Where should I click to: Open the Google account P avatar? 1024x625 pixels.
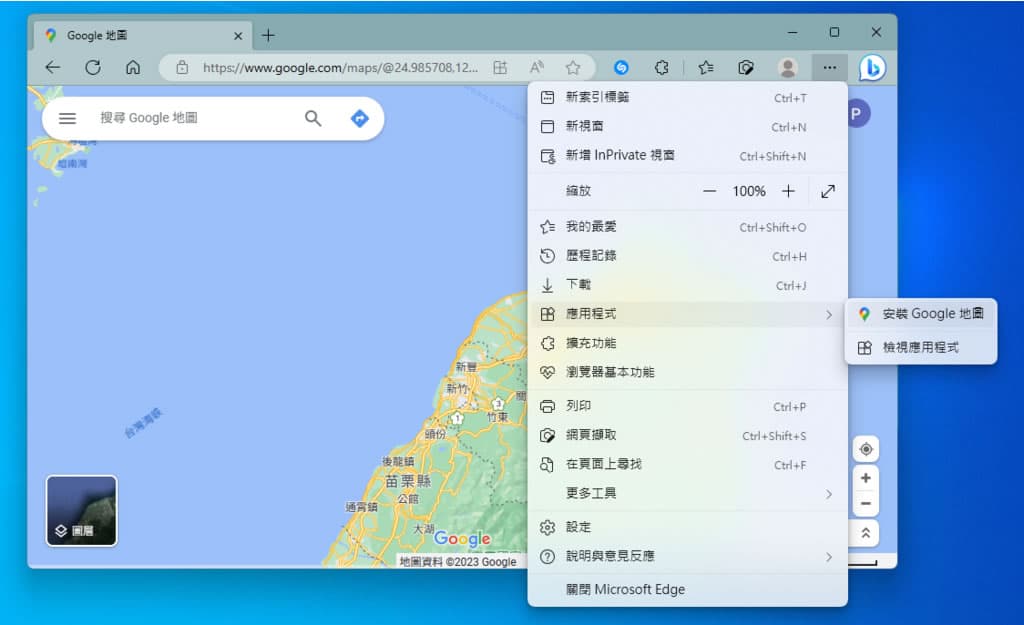(857, 114)
